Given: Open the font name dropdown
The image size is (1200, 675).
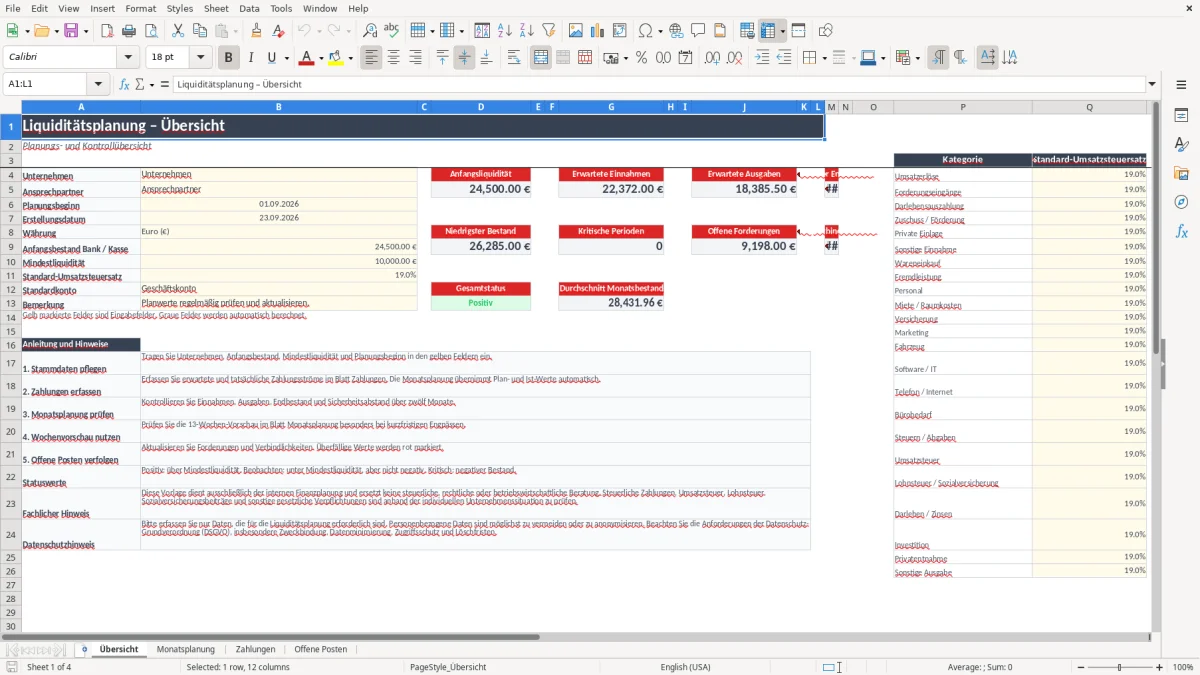Looking at the screenshot, I should point(130,58).
